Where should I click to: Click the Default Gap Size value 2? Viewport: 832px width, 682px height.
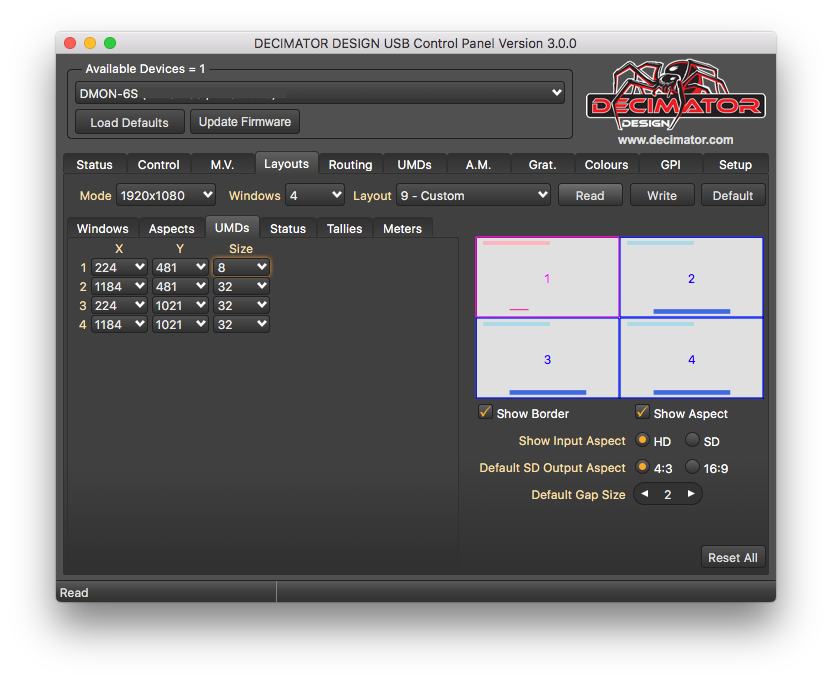click(668, 495)
